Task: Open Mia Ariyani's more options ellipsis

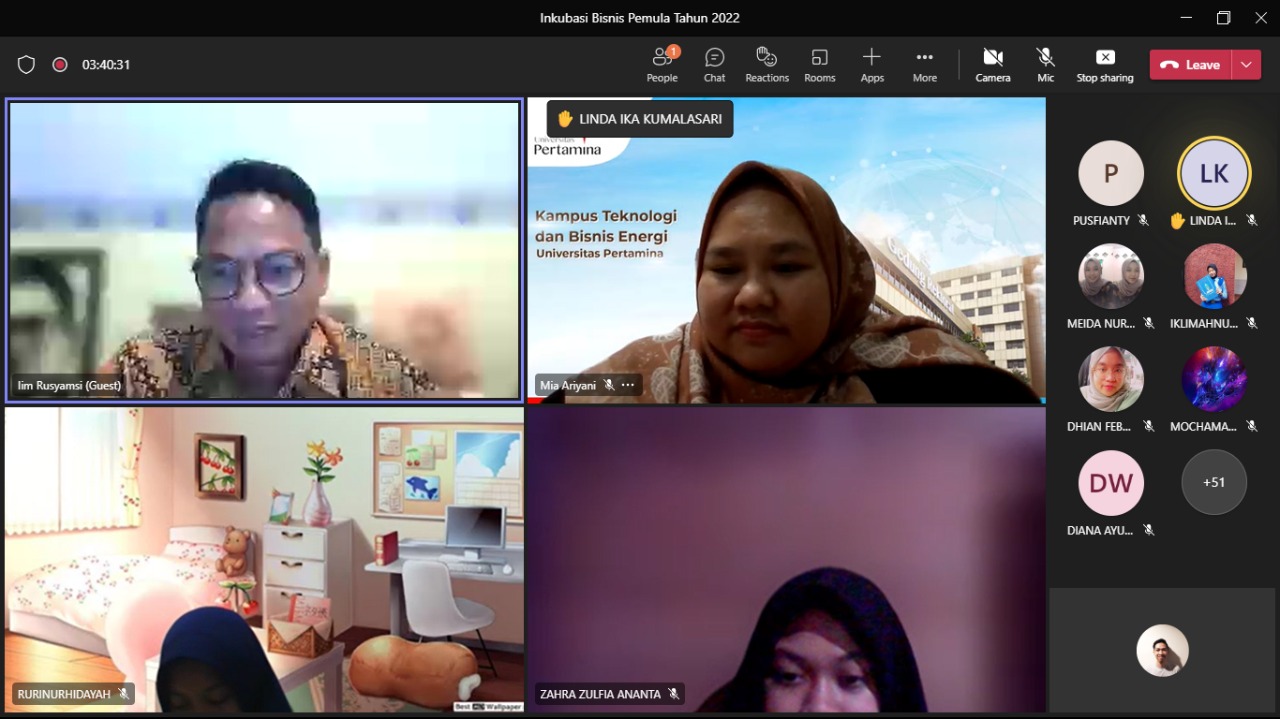Action: (628, 385)
